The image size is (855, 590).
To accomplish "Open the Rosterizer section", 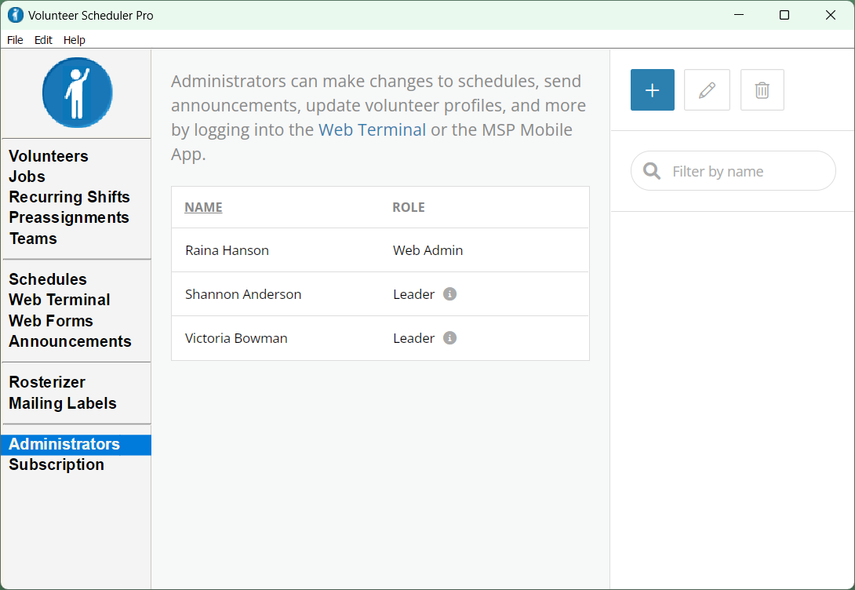I will (x=47, y=382).
